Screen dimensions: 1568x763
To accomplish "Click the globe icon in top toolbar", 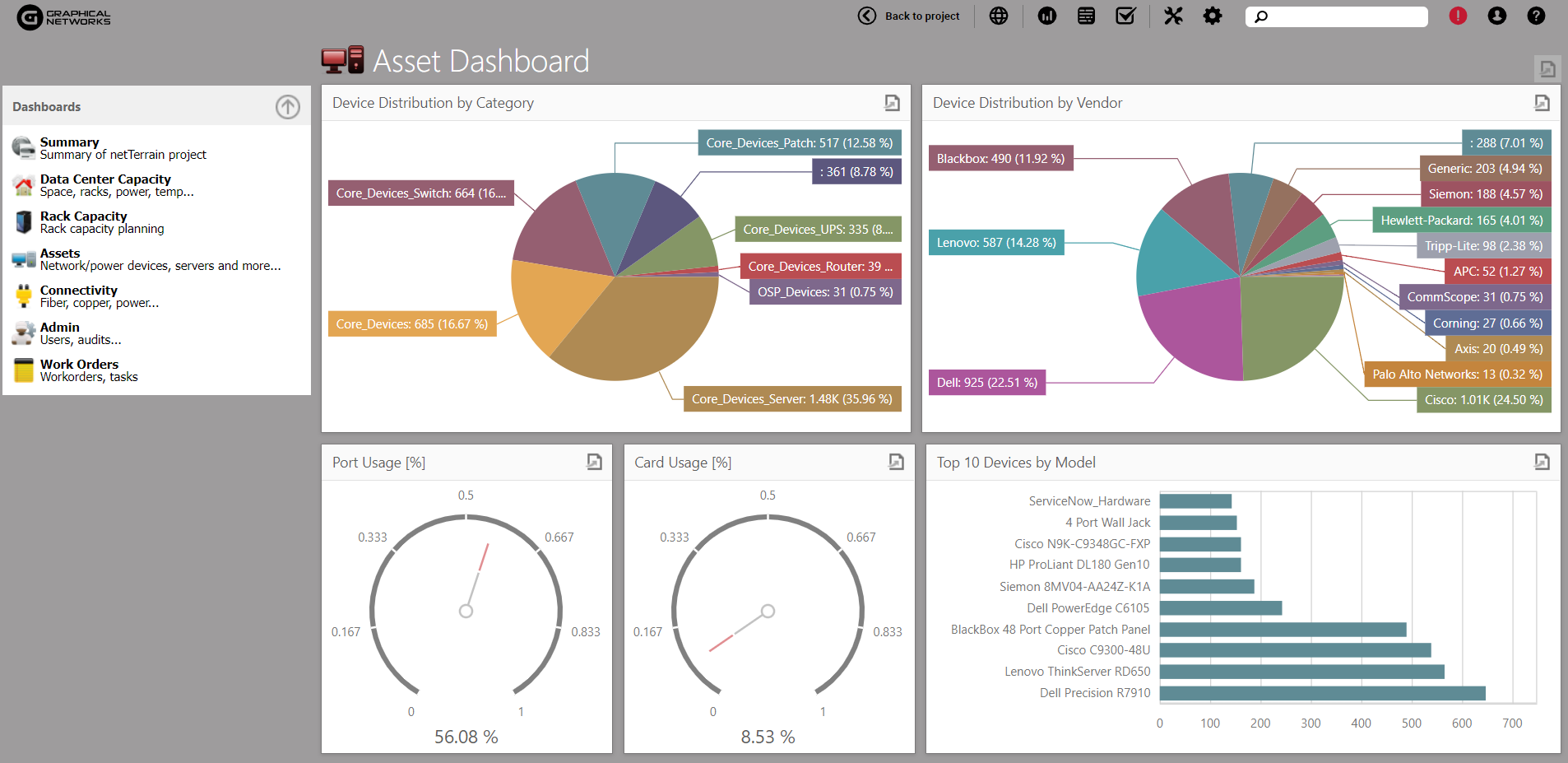I will tap(998, 16).
